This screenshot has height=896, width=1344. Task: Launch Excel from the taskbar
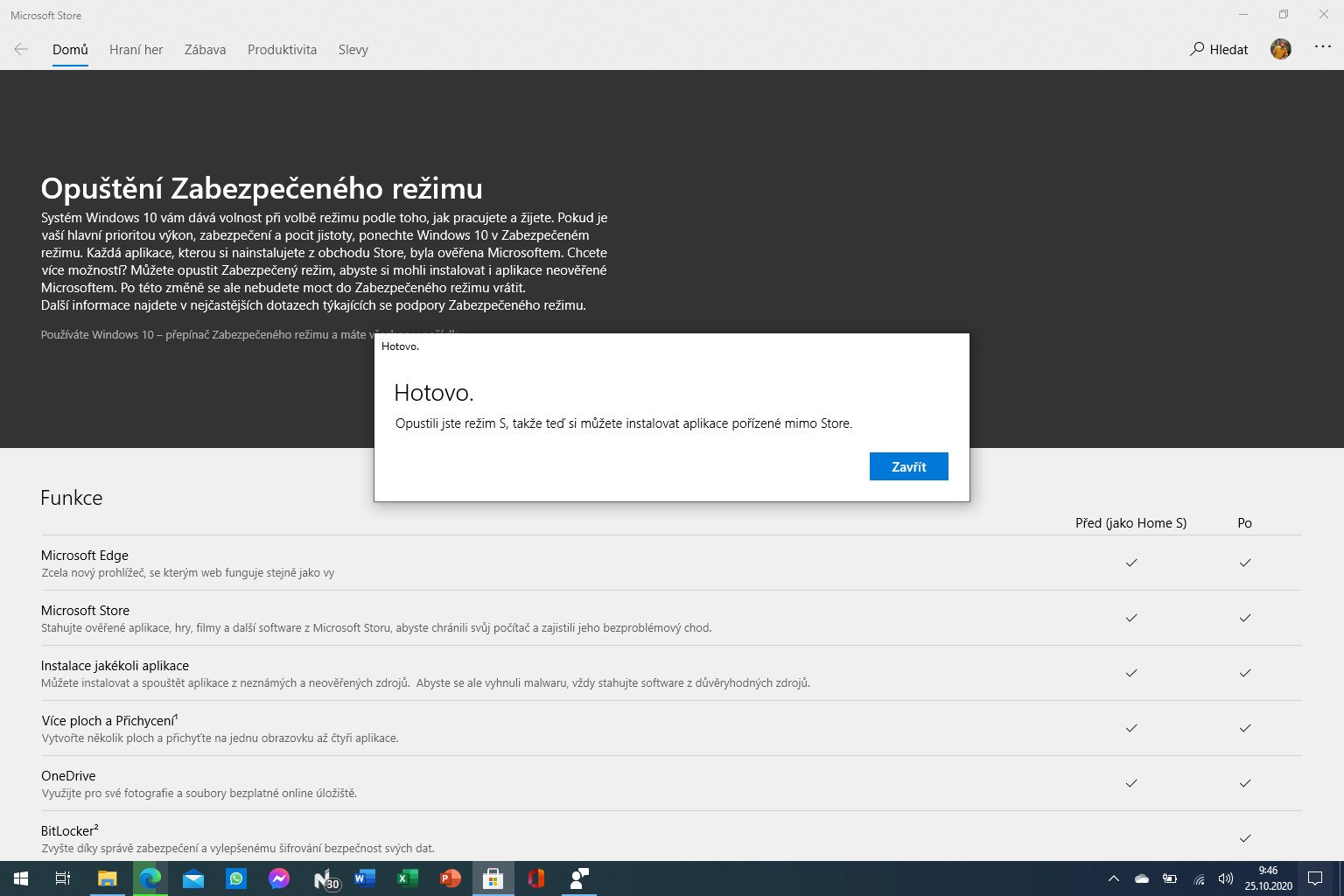[408, 878]
